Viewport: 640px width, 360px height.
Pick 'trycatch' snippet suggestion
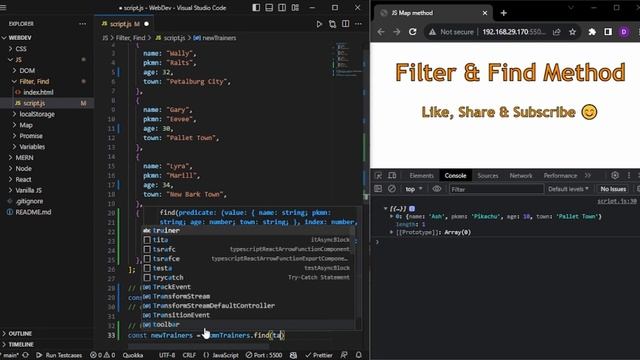248,278
